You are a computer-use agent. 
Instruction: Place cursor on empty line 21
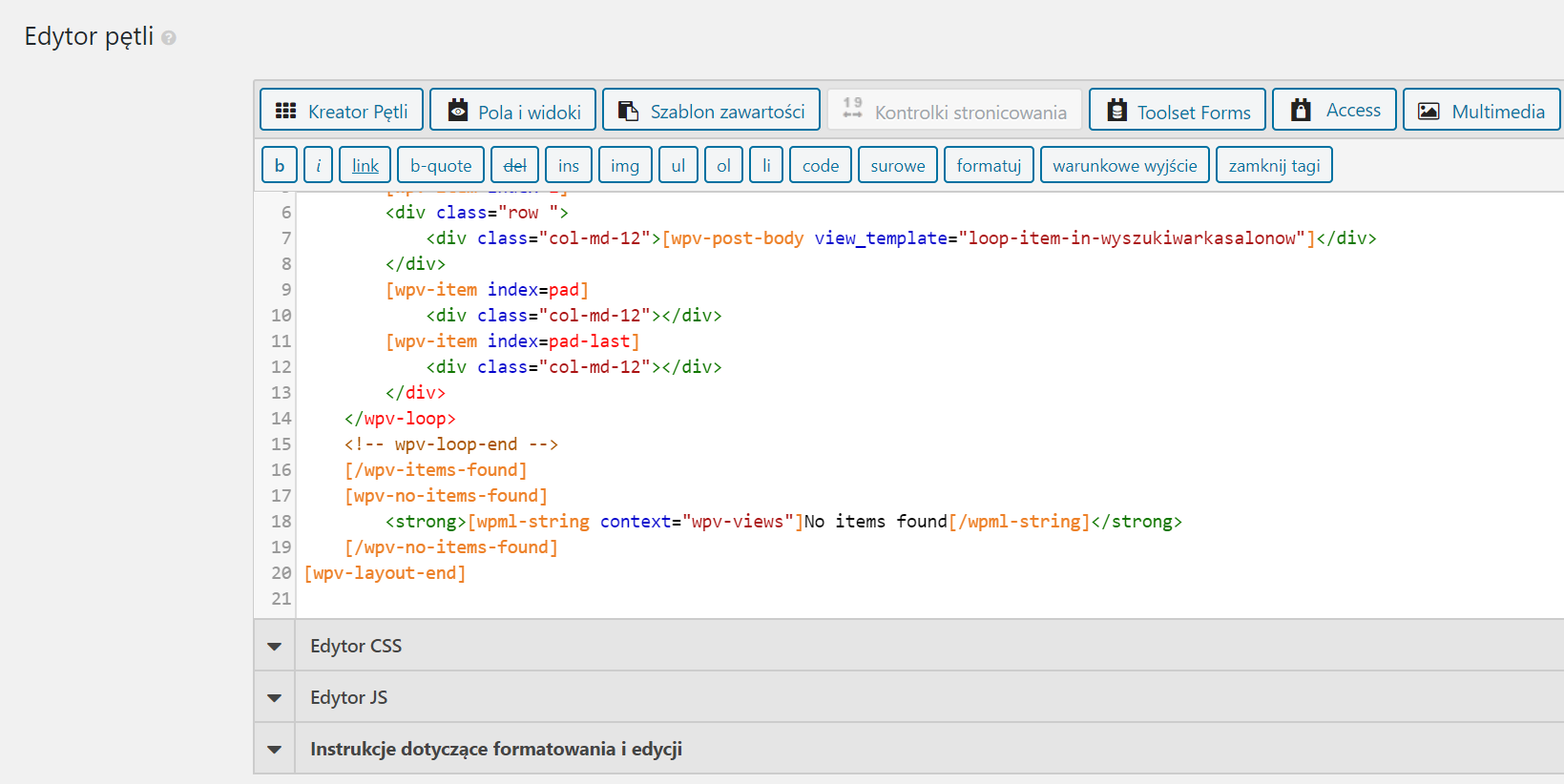(x=929, y=599)
